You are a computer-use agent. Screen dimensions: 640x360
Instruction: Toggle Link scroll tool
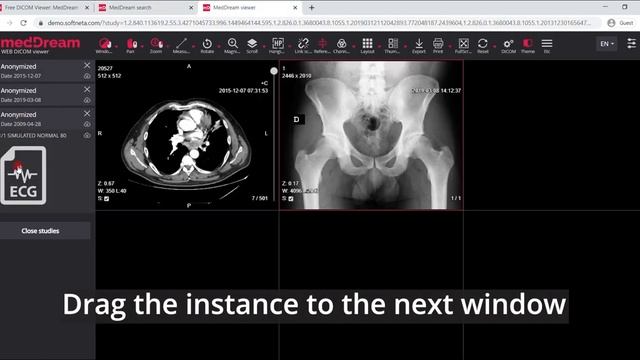tap(303, 45)
